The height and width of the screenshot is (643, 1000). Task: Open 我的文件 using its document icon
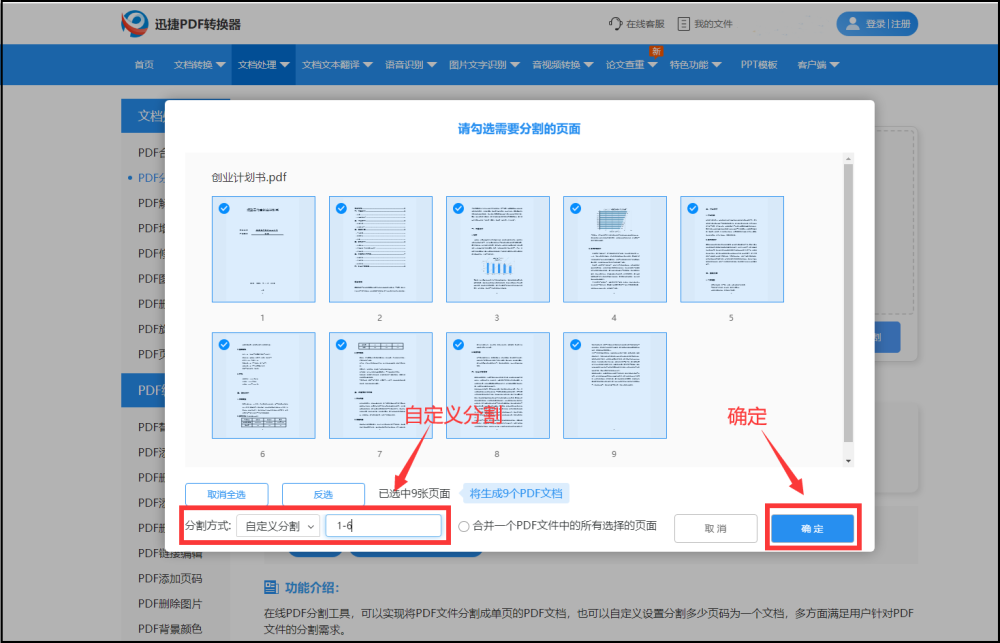click(x=684, y=23)
